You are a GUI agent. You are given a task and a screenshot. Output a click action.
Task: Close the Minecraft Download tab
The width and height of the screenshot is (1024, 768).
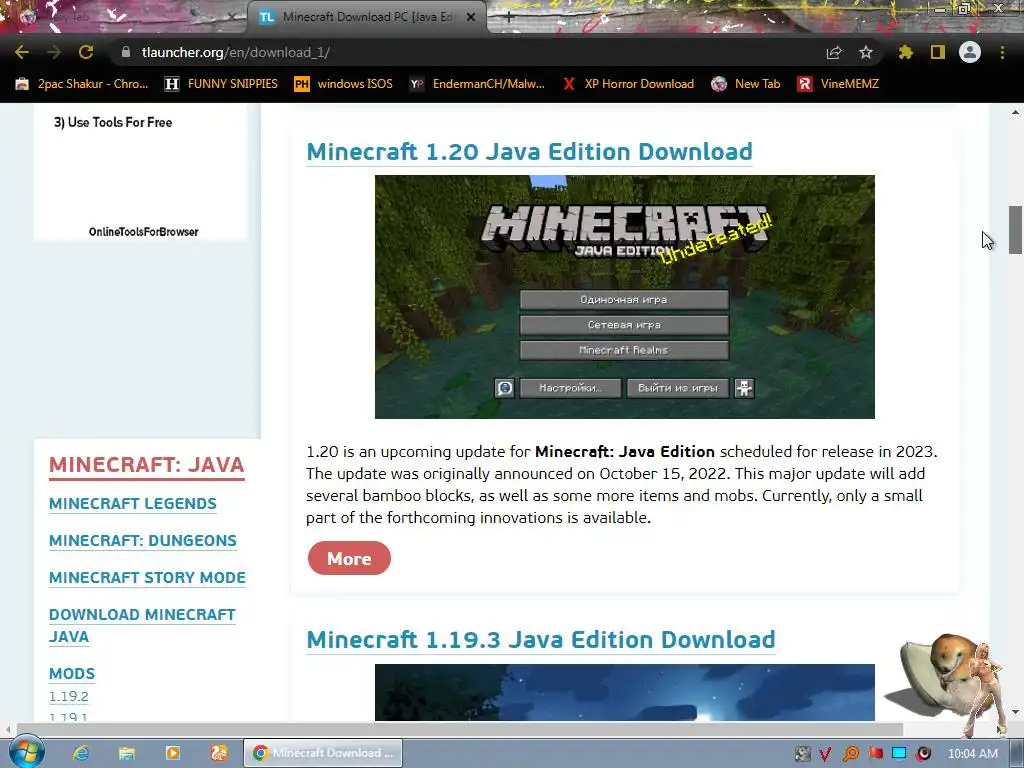(470, 17)
